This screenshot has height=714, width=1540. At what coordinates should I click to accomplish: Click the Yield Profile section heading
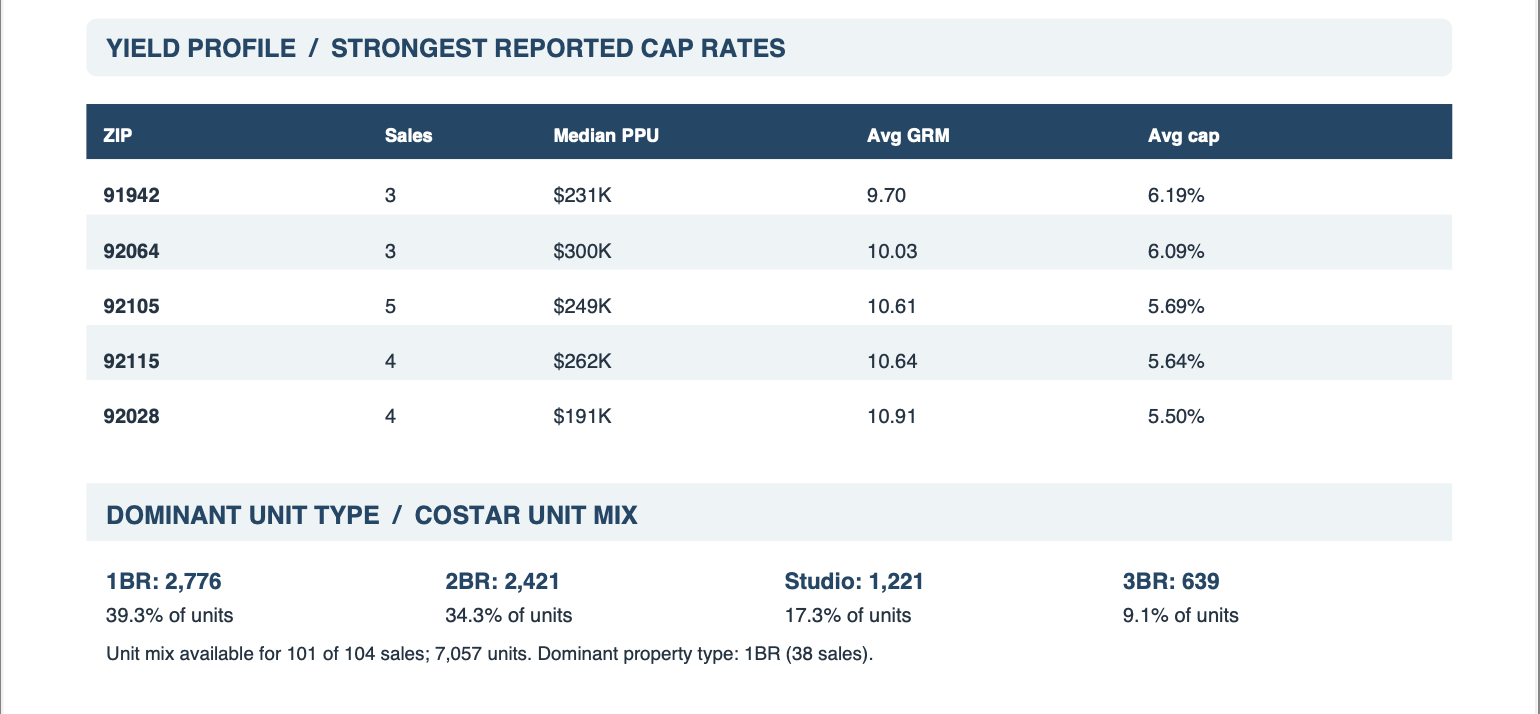pyautogui.click(x=446, y=48)
